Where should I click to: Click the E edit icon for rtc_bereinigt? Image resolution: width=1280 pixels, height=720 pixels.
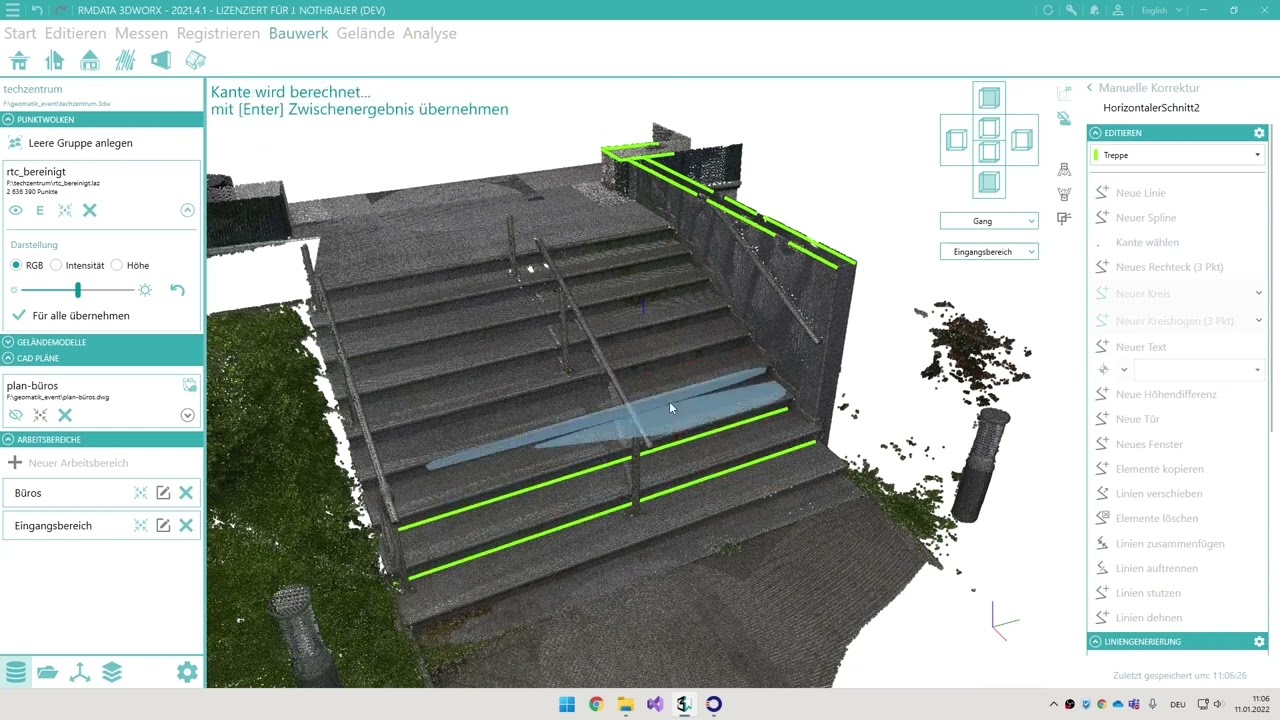click(x=40, y=210)
